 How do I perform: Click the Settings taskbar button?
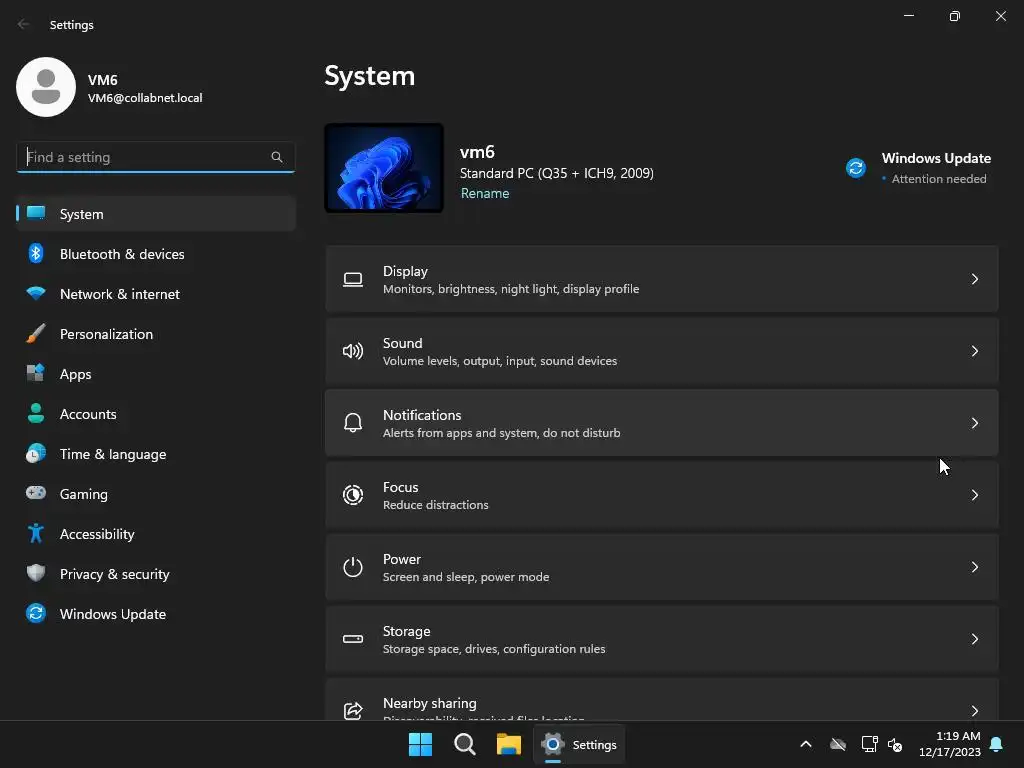point(579,744)
